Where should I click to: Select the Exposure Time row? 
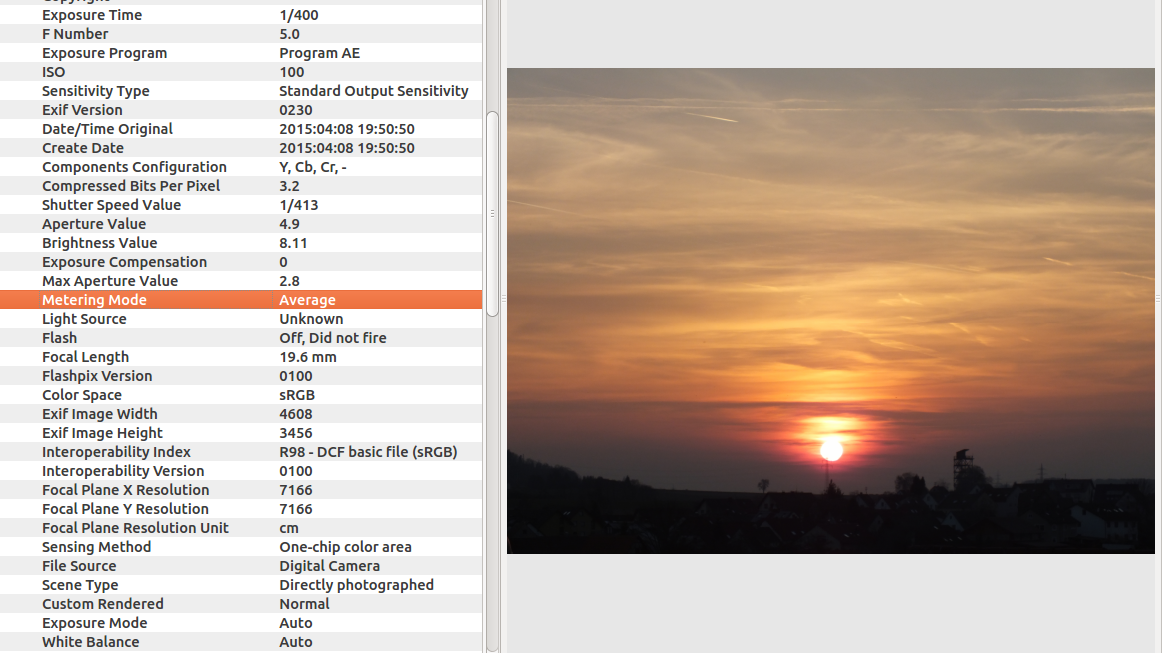click(x=241, y=15)
